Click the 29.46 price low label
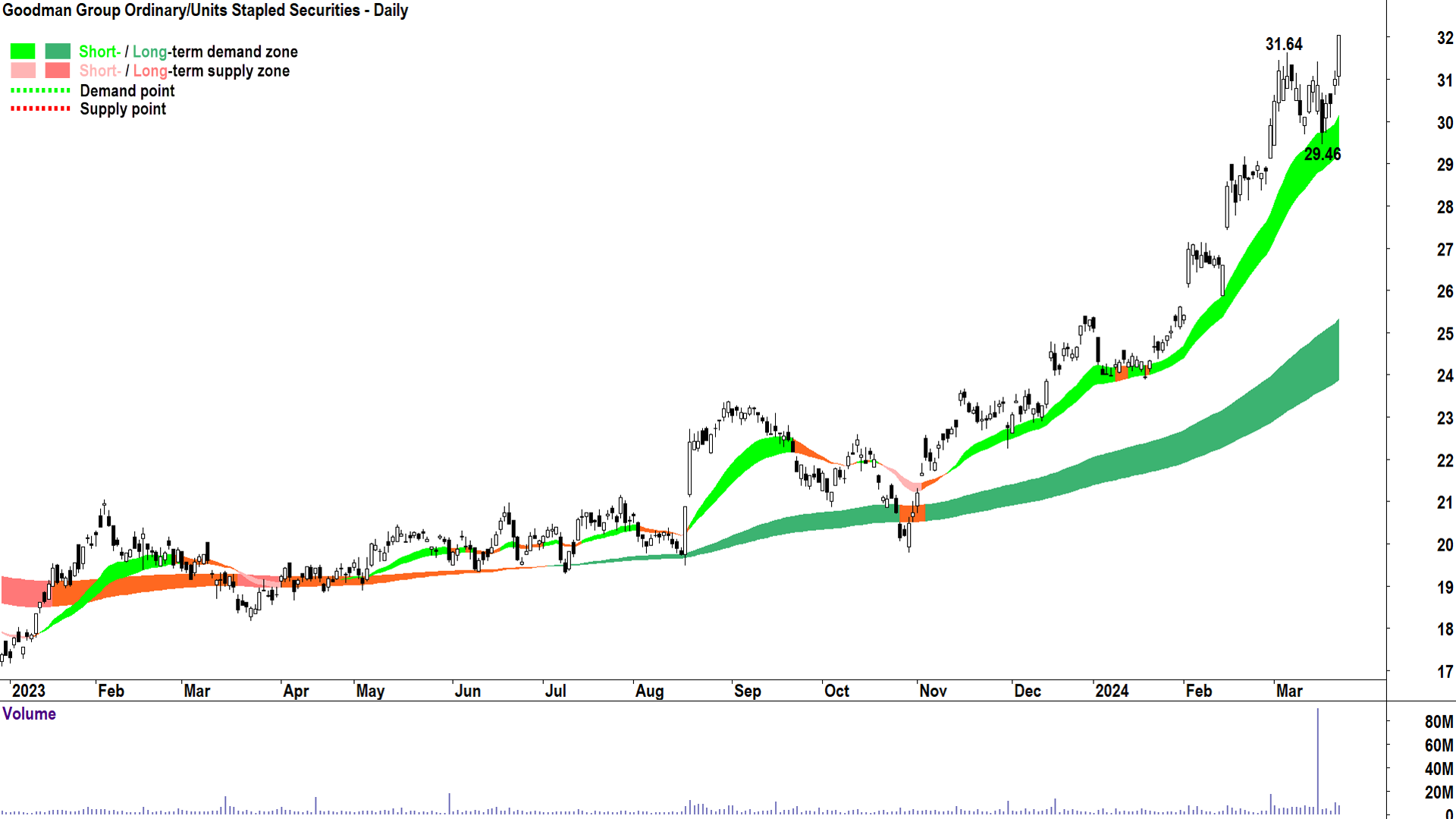This screenshot has height=819, width=1456. (x=1322, y=154)
